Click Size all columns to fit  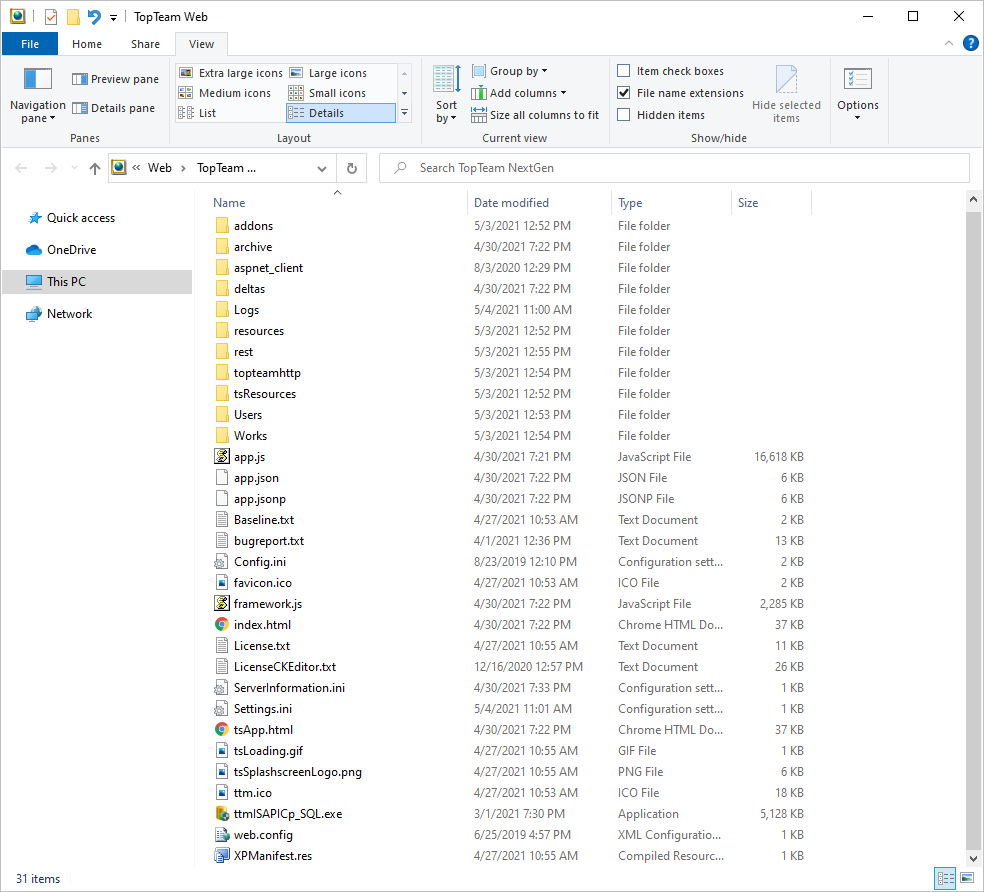(535, 115)
